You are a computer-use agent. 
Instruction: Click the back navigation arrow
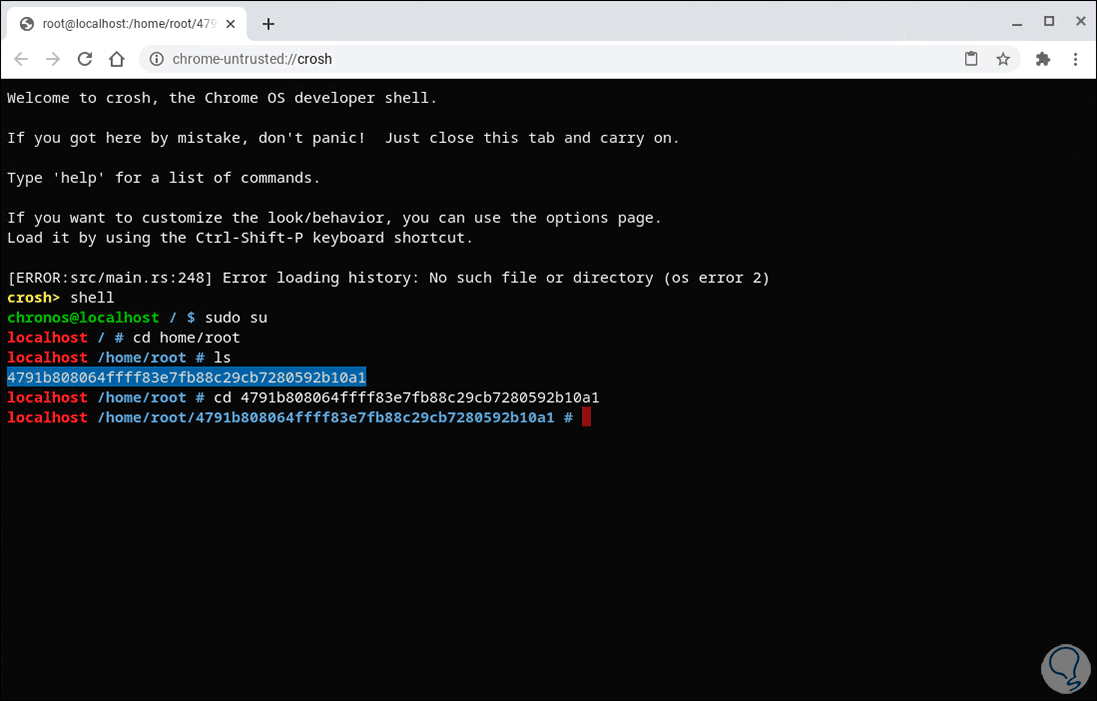coord(21,59)
